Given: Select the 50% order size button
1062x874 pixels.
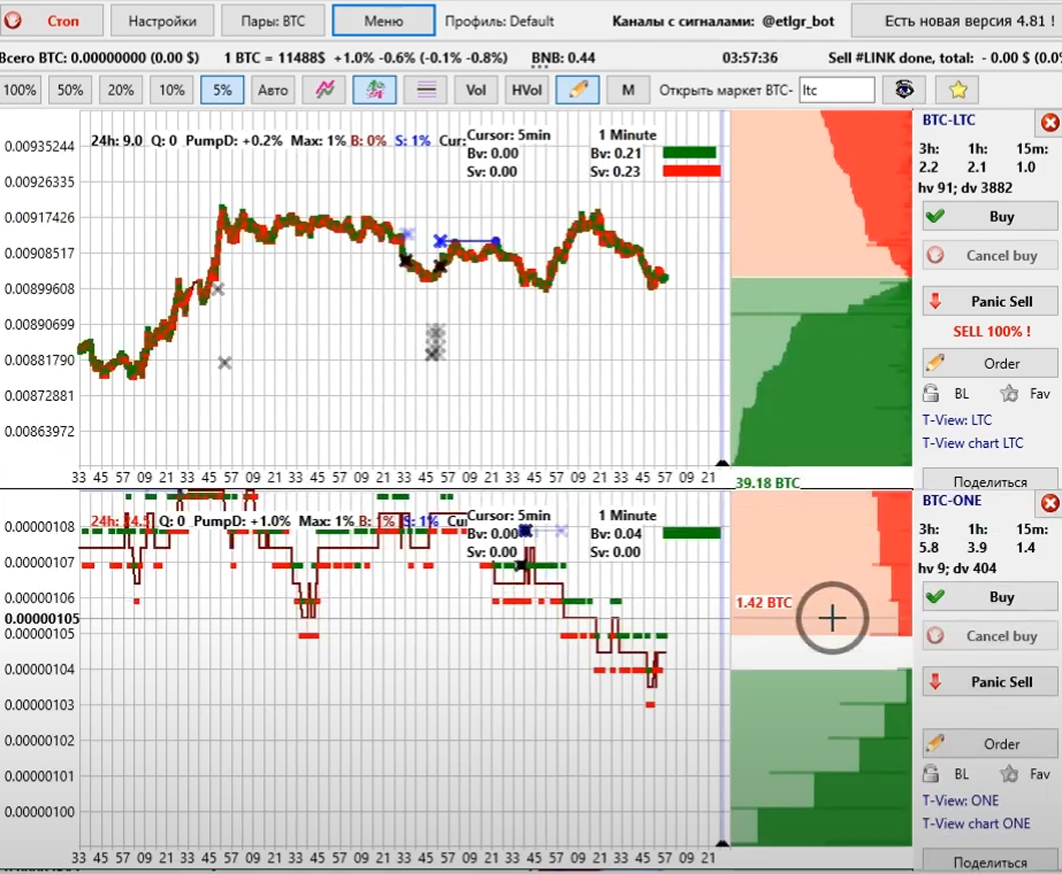Looking at the screenshot, I should pos(70,90).
